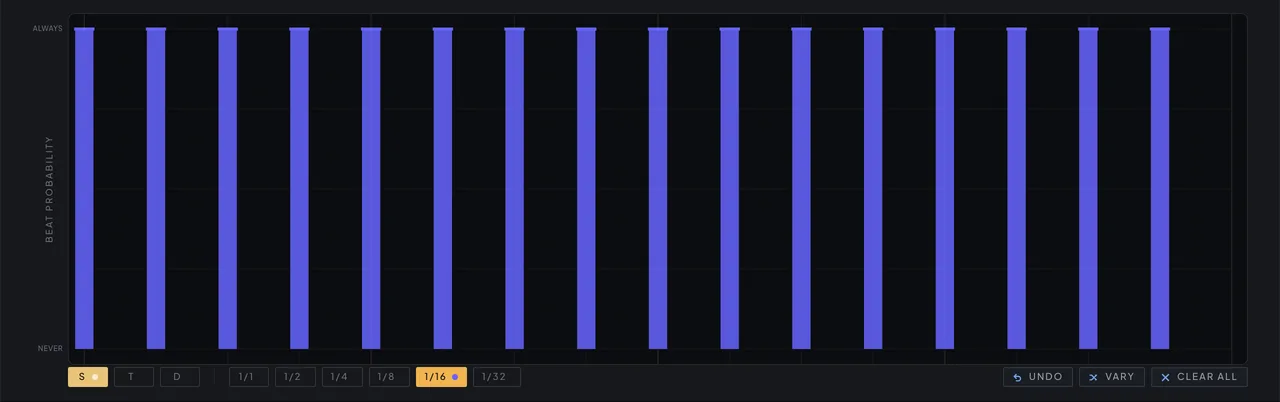Click the BEAT PROBABILITY axis title
Image resolution: width=1280 pixels, height=402 pixels.
click(x=49, y=189)
